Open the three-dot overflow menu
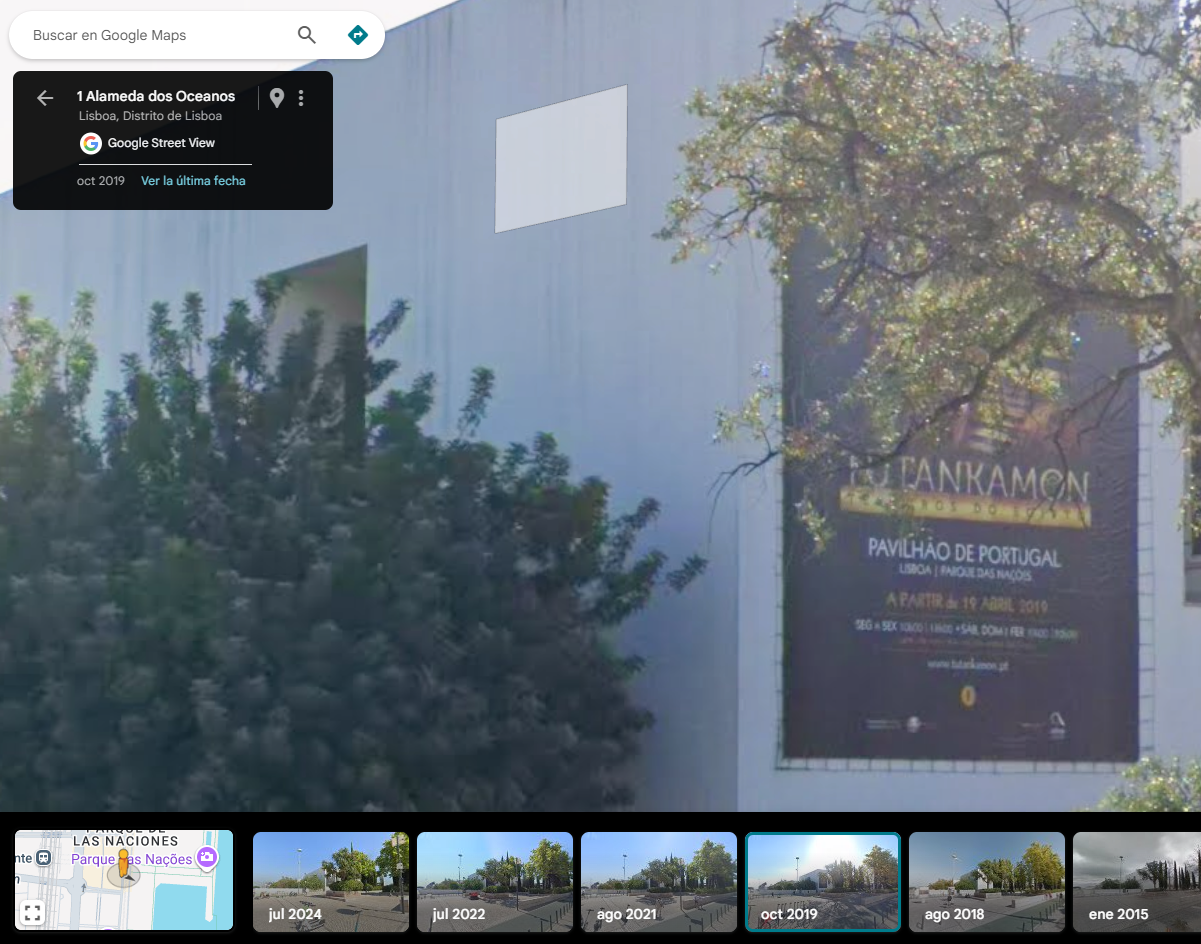Image resolution: width=1201 pixels, height=944 pixels. pos(301,97)
